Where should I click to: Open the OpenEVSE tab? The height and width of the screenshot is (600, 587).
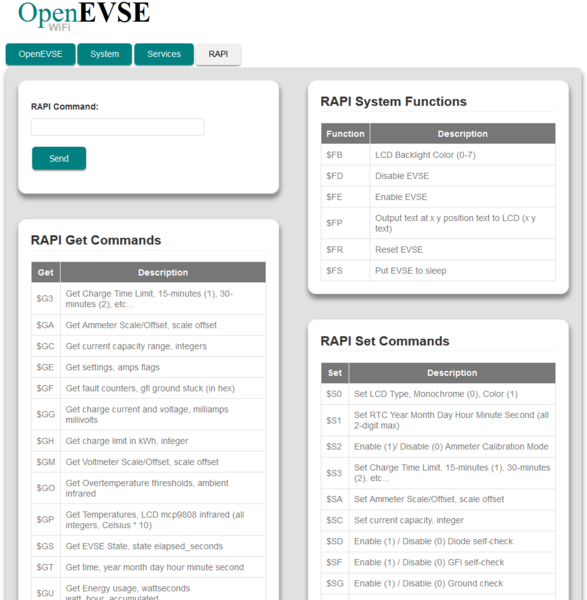point(41,54)
